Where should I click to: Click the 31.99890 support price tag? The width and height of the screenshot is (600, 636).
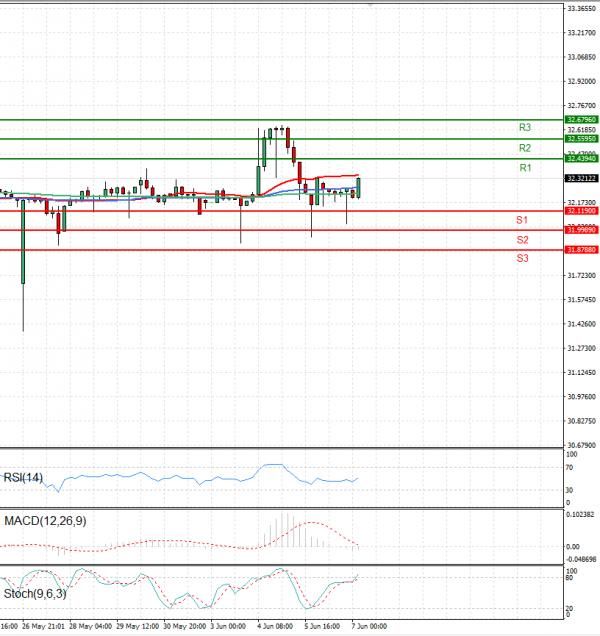click(x=581, y=230)
